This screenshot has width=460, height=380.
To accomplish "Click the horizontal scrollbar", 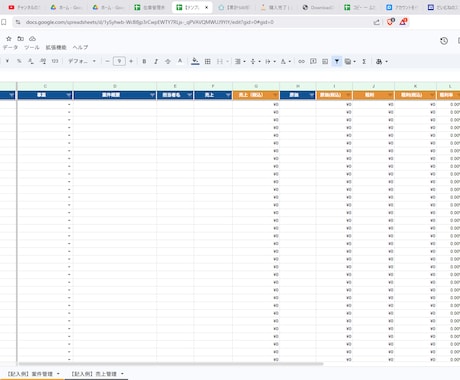I will (x=171, y=364).
